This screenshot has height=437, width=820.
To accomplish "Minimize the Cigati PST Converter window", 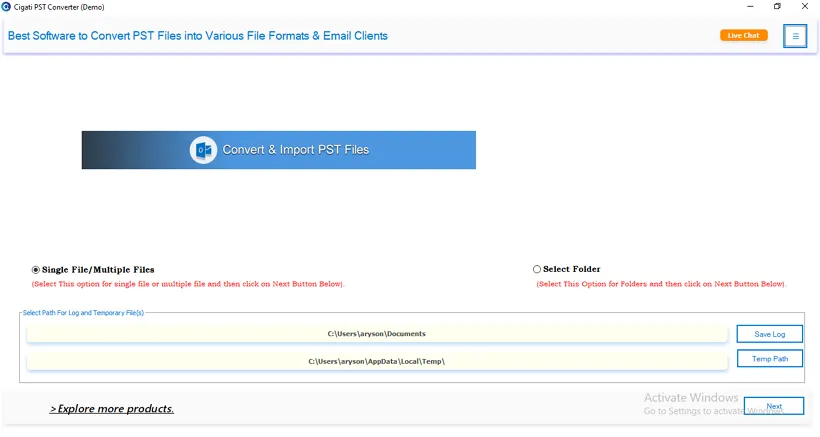I will pos(750,7).
